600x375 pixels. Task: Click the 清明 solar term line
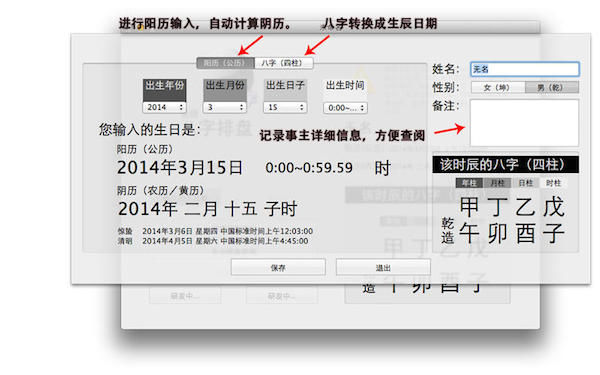(213, 241)
